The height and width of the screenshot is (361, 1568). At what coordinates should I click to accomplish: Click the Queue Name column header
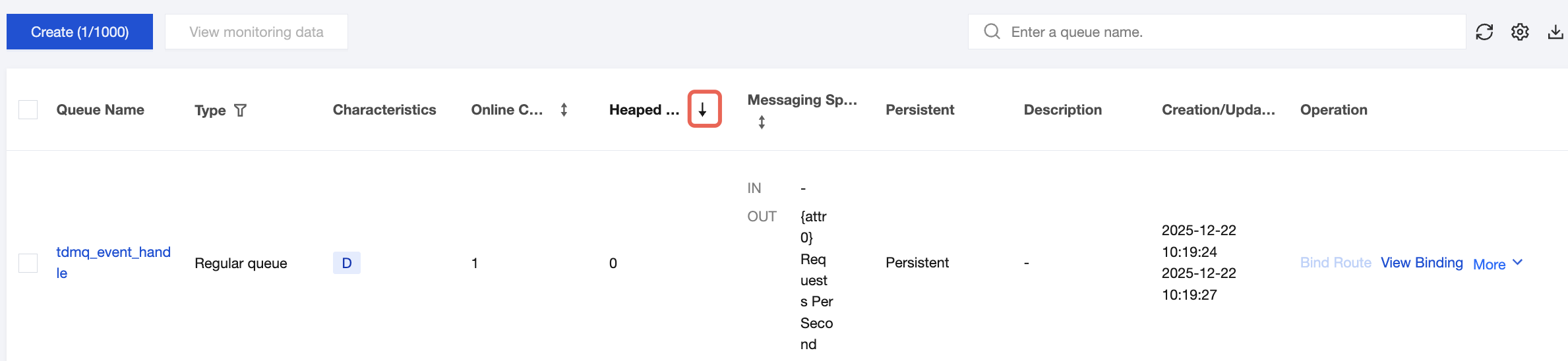100,110
